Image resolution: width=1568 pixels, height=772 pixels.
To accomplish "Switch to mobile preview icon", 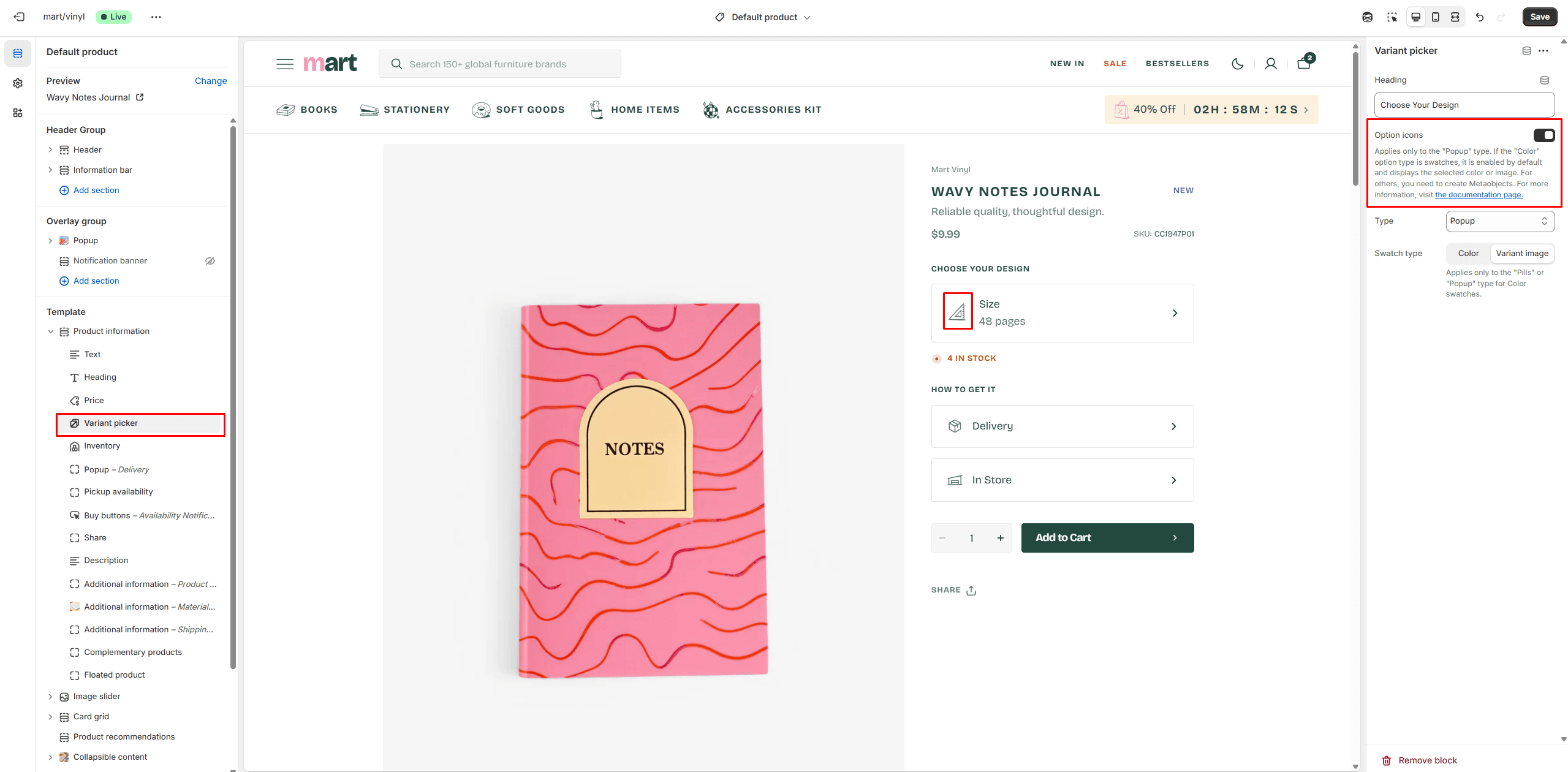I will [x=1435, y=17].
